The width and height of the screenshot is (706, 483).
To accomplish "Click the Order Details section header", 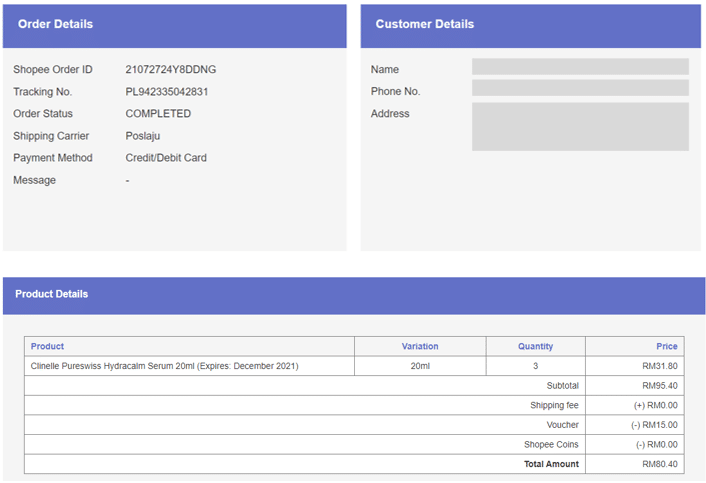I will click(x=55, y=24).
